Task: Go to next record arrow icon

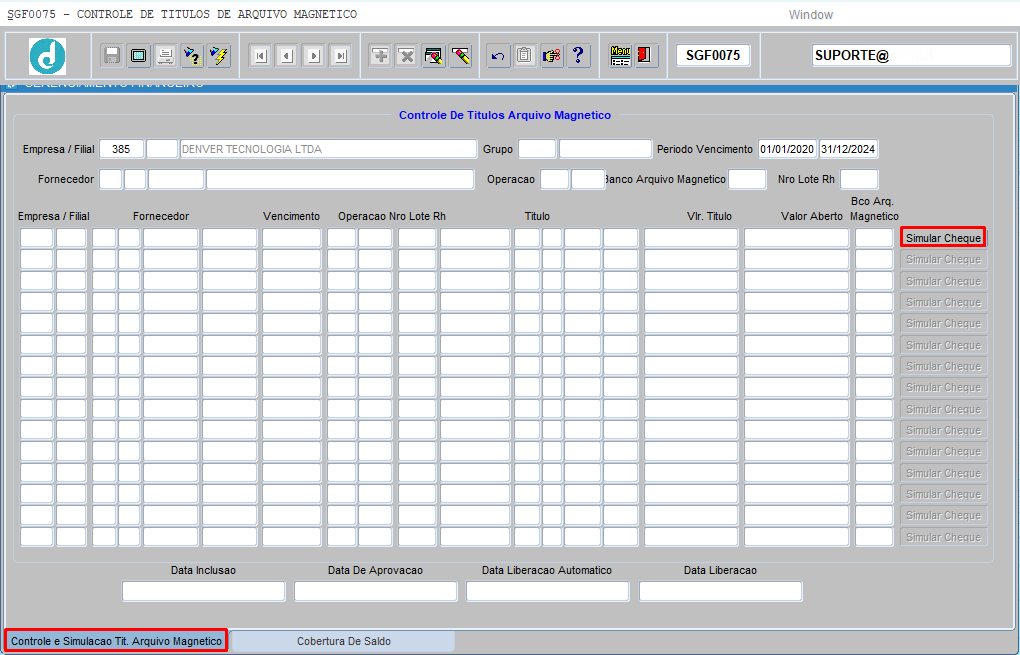Action: point(314,56)
